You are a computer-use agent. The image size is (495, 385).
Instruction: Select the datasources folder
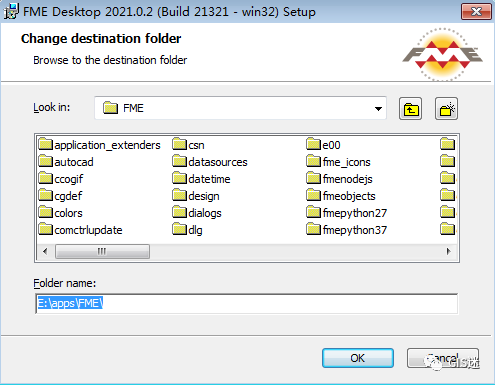(x=210, y=162)
